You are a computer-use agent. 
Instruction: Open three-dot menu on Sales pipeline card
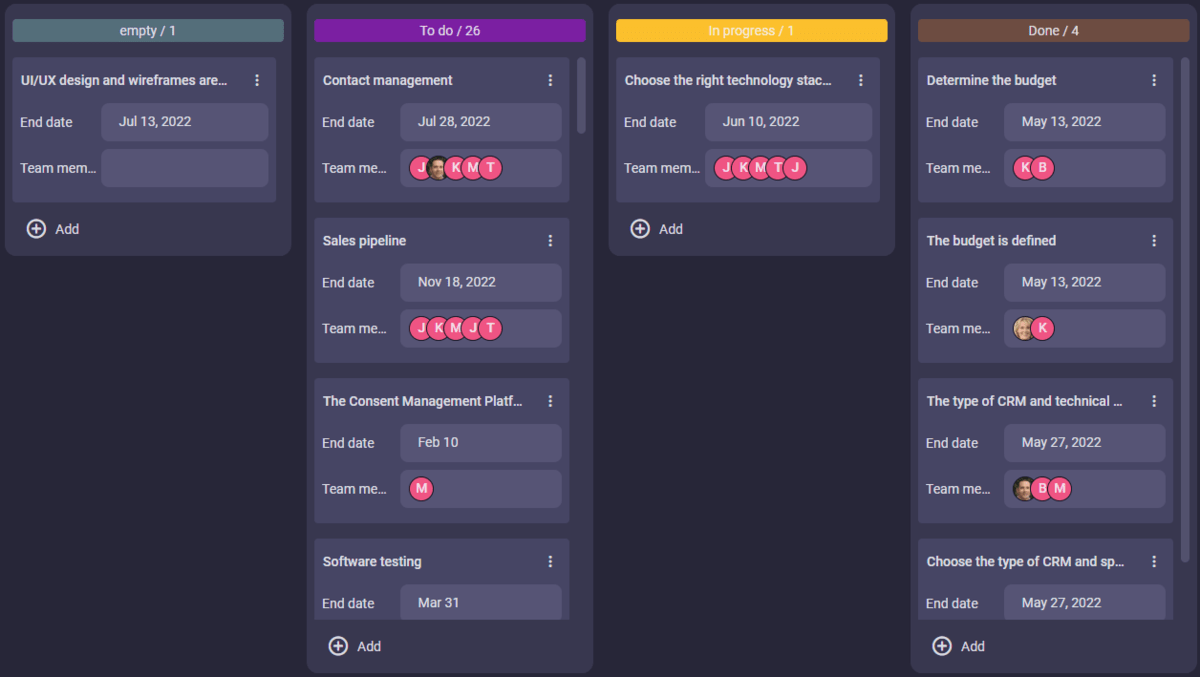pos(550,241)
